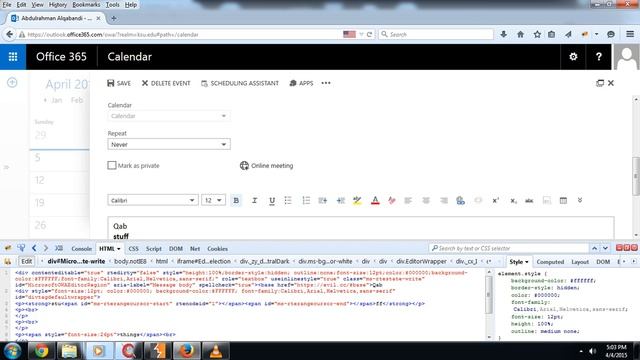The height and width of the screenshot is (360, 640).
Task: Insert a bulleted list
Action: click(x=288, y=200)
